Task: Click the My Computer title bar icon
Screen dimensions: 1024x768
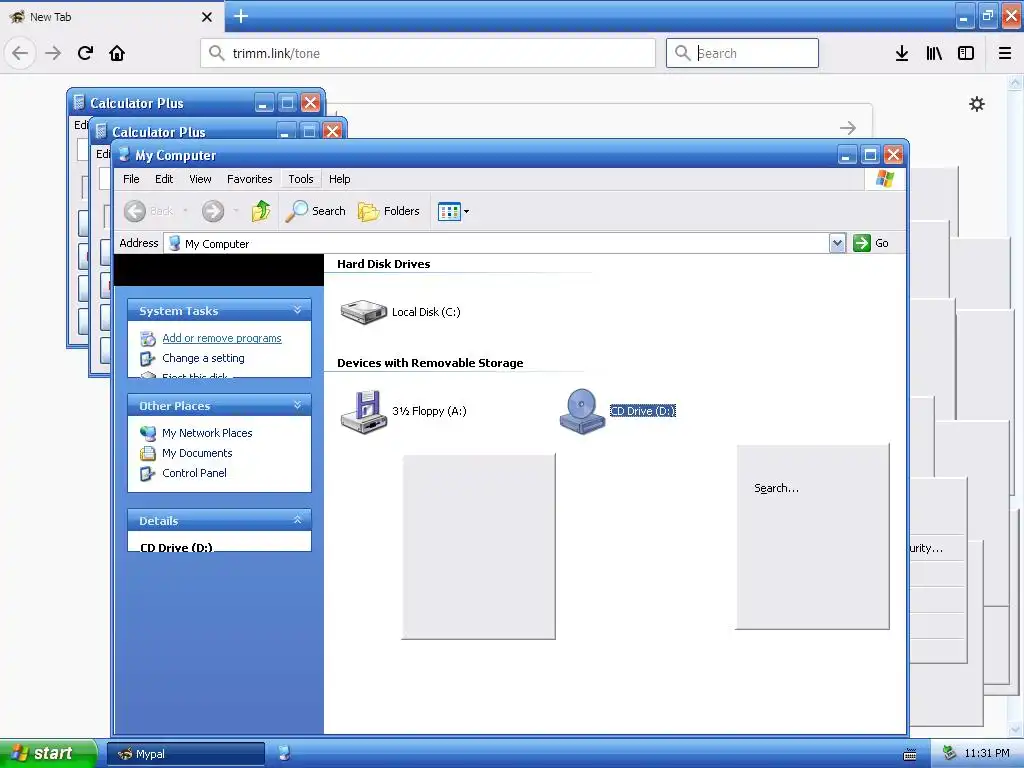Action: (x=124, y=155)
